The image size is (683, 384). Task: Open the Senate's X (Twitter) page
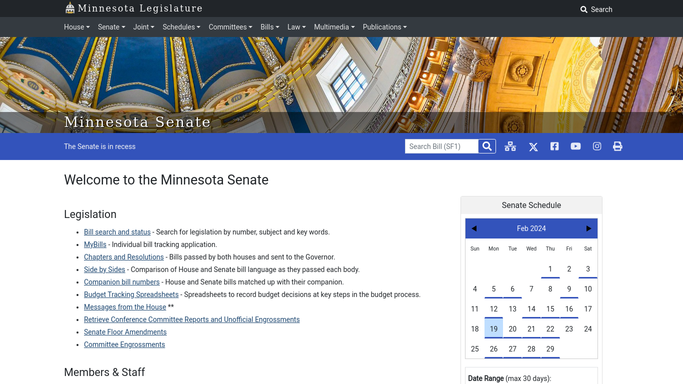pyautogui.click(x=533, y=147)
